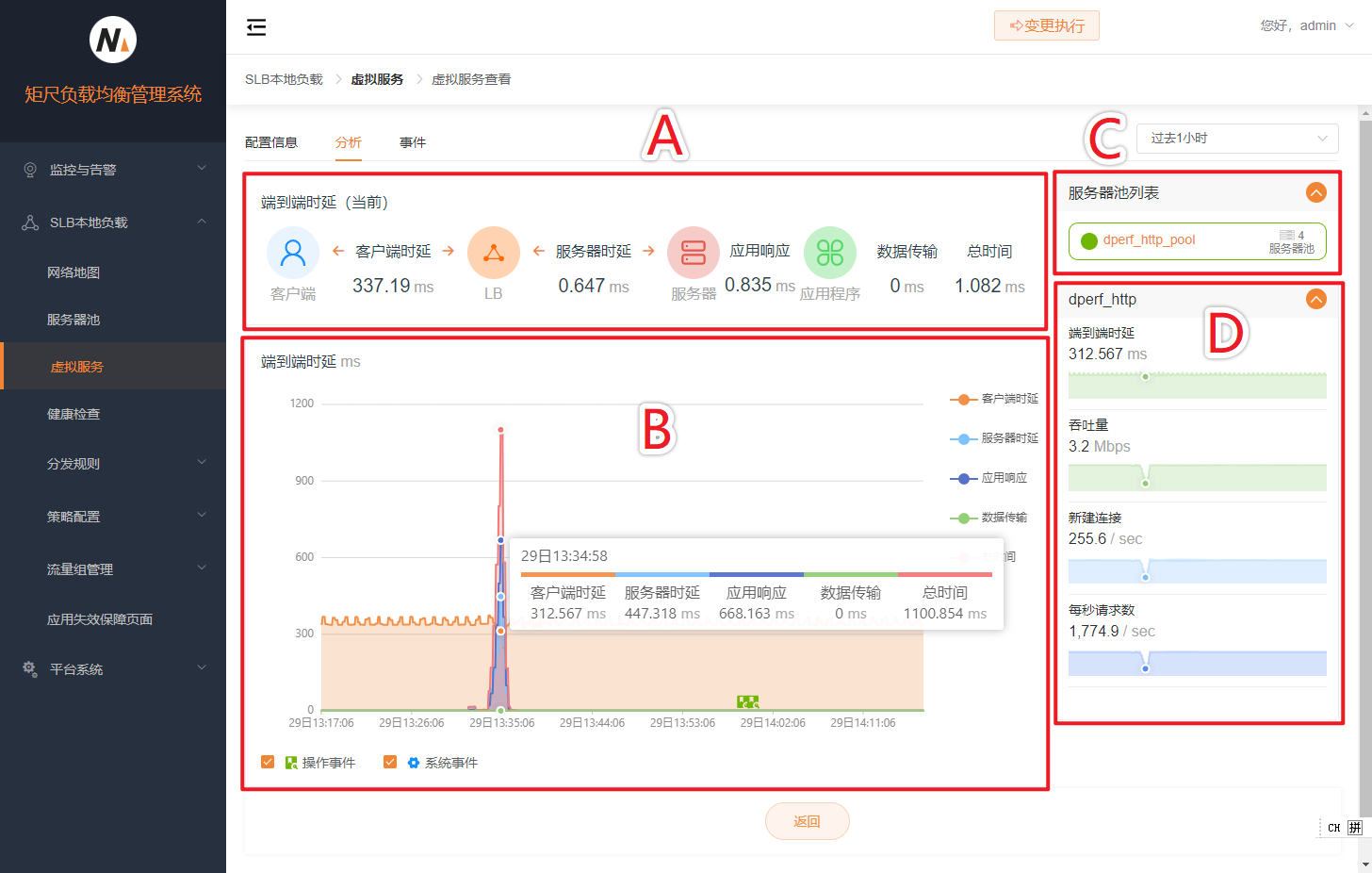
Task: Collapse the dperf_http metrics panel
Action: point(1315,299)
